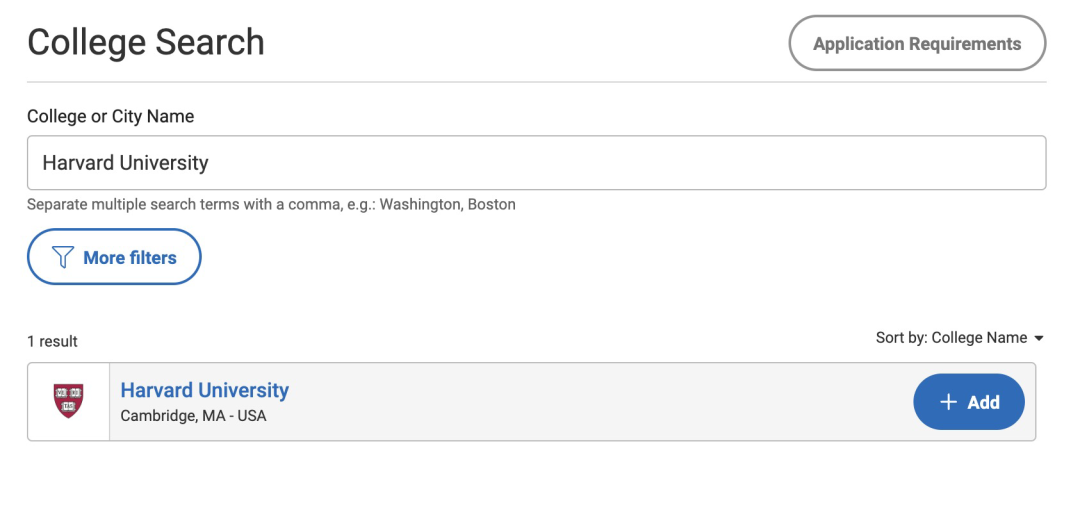The width and height of the screenshot is (1080, 519).
Task: Click the Harvard crest logo
Action: pyautogui.click(x=68, y=401)
